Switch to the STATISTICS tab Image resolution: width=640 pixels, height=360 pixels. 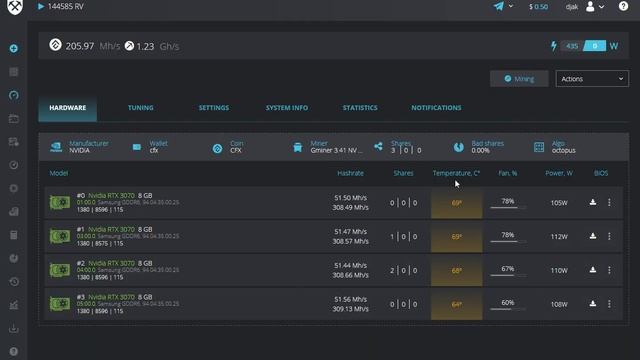[x=360, y=108]
